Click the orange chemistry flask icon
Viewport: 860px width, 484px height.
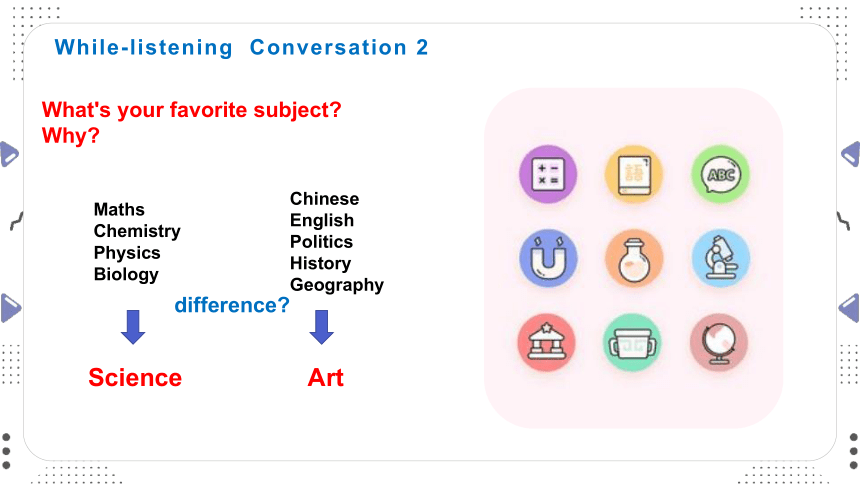[634, 258]
